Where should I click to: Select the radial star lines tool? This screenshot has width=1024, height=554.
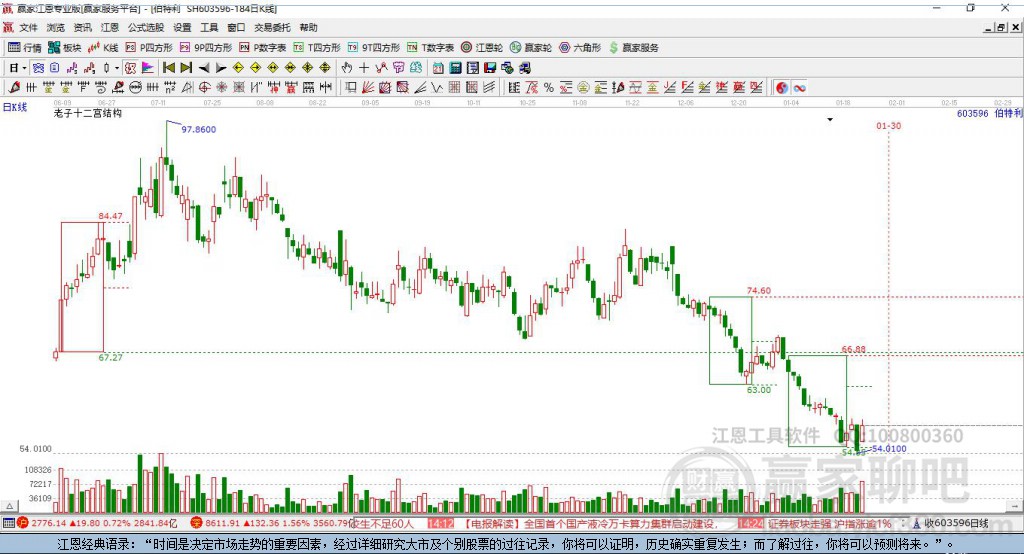click(221, 88)
